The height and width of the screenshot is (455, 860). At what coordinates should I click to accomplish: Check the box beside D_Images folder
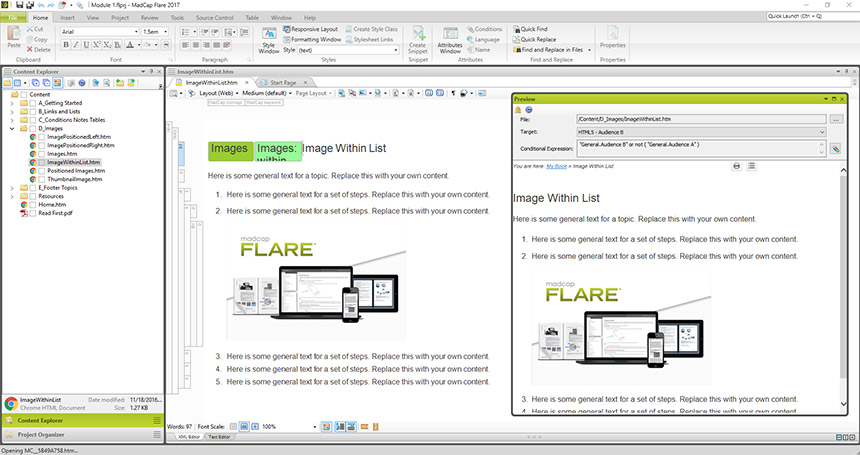click(x=33, y=128)
